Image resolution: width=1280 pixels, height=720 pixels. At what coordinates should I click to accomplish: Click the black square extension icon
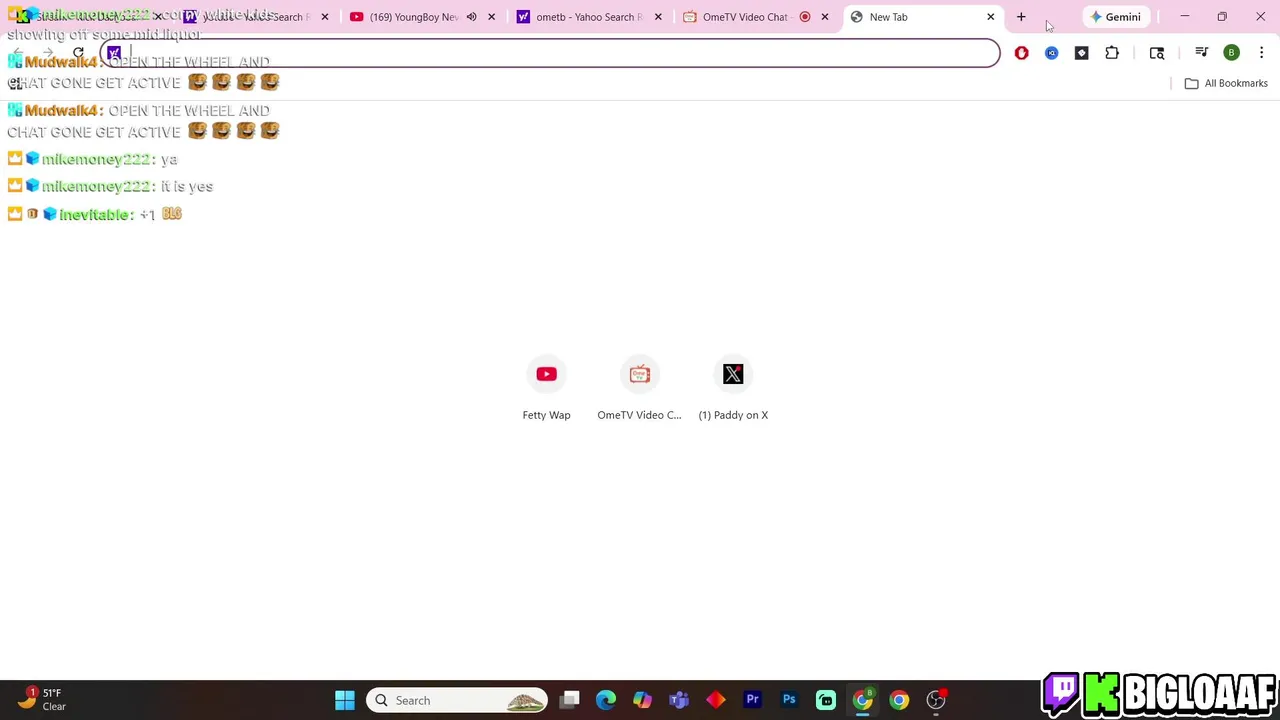(x=1081, y=53)
